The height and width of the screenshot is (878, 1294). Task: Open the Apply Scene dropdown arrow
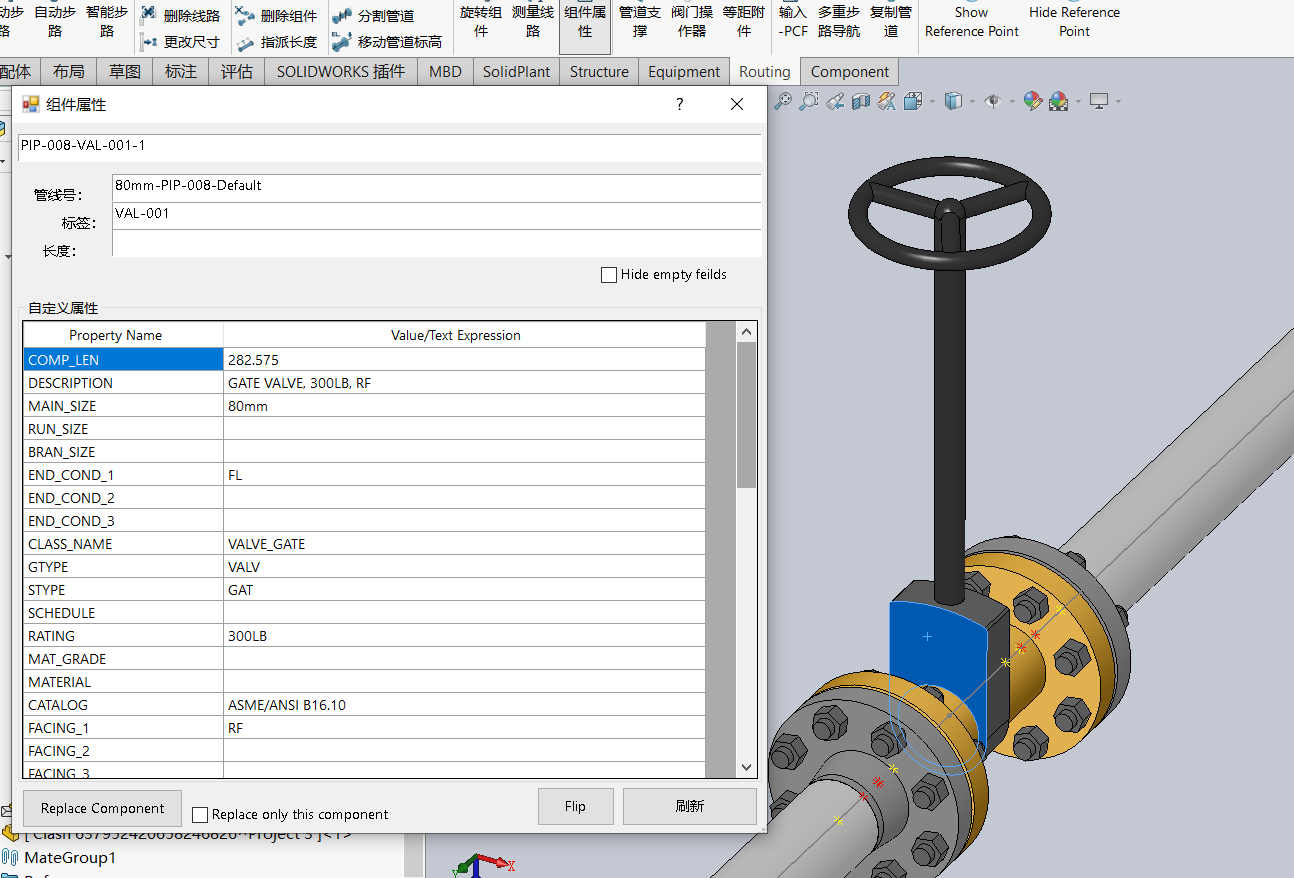[x=1078, y=101]
